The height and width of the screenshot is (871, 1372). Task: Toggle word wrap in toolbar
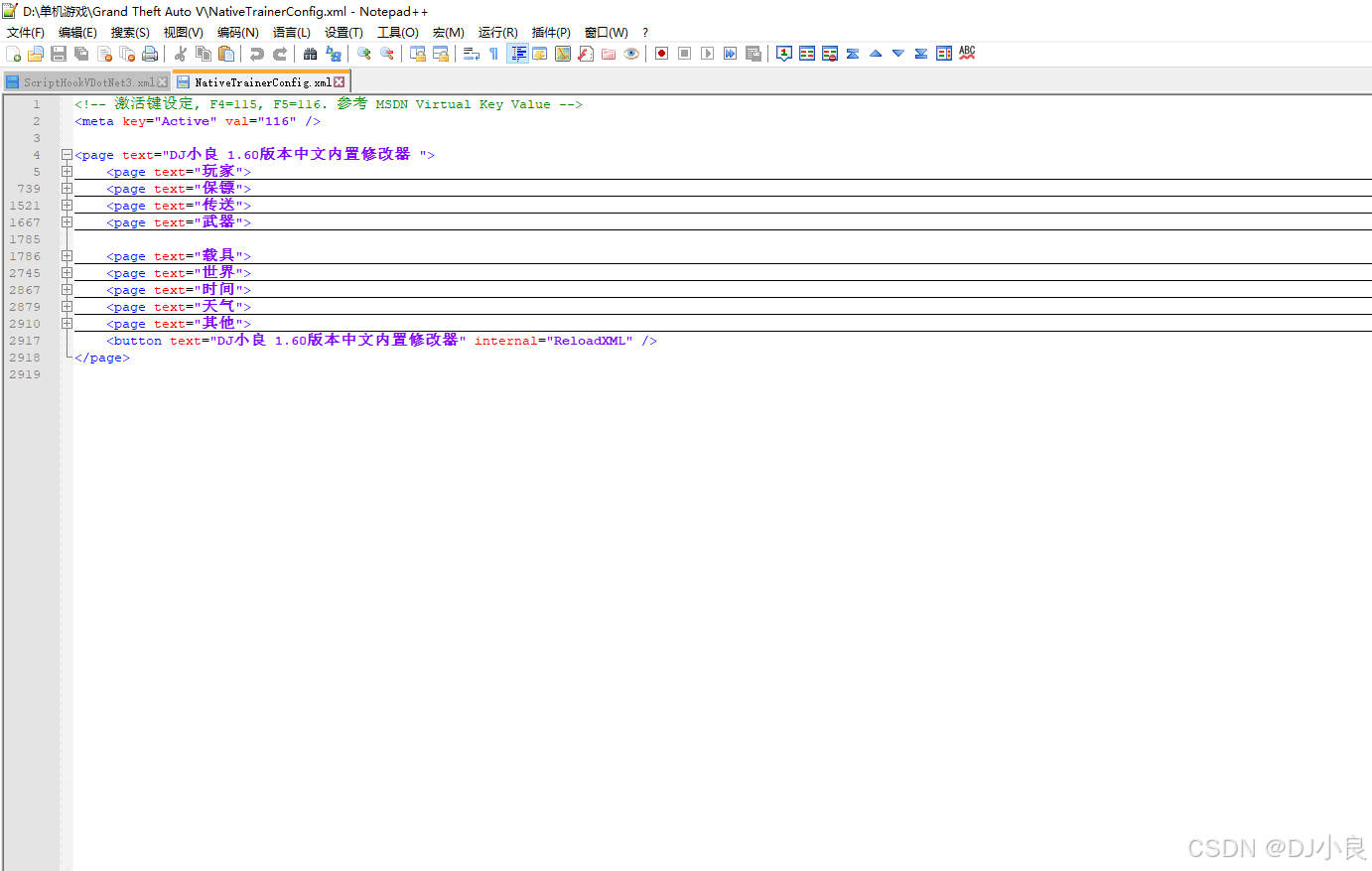click(472, 54)
